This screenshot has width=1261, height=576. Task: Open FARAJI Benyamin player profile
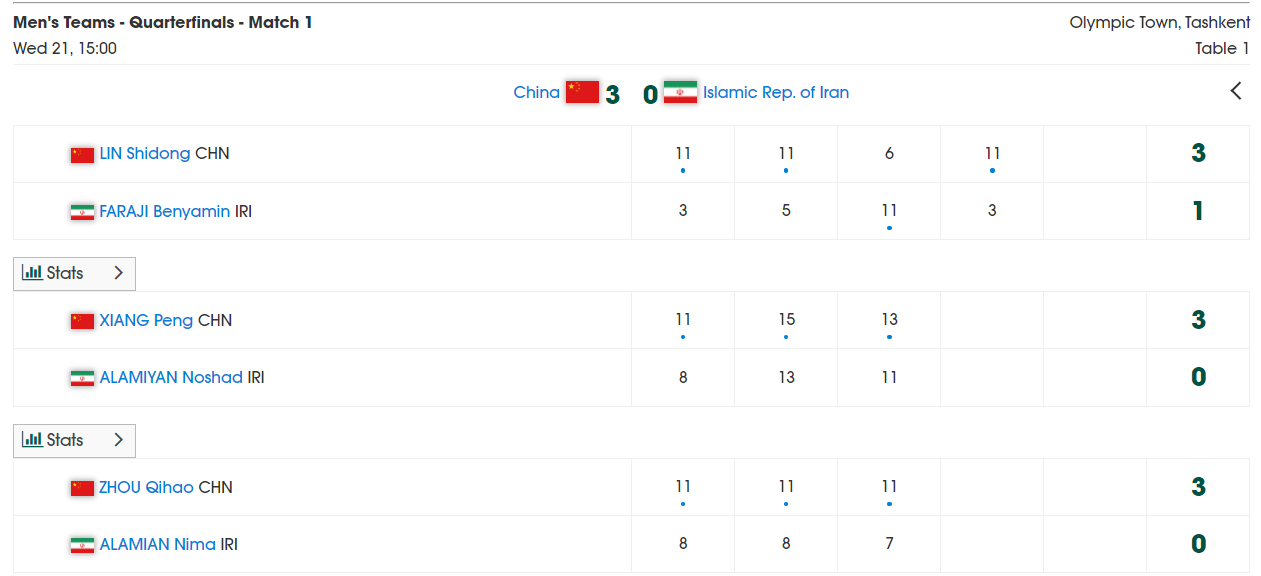tap(165, 211)
